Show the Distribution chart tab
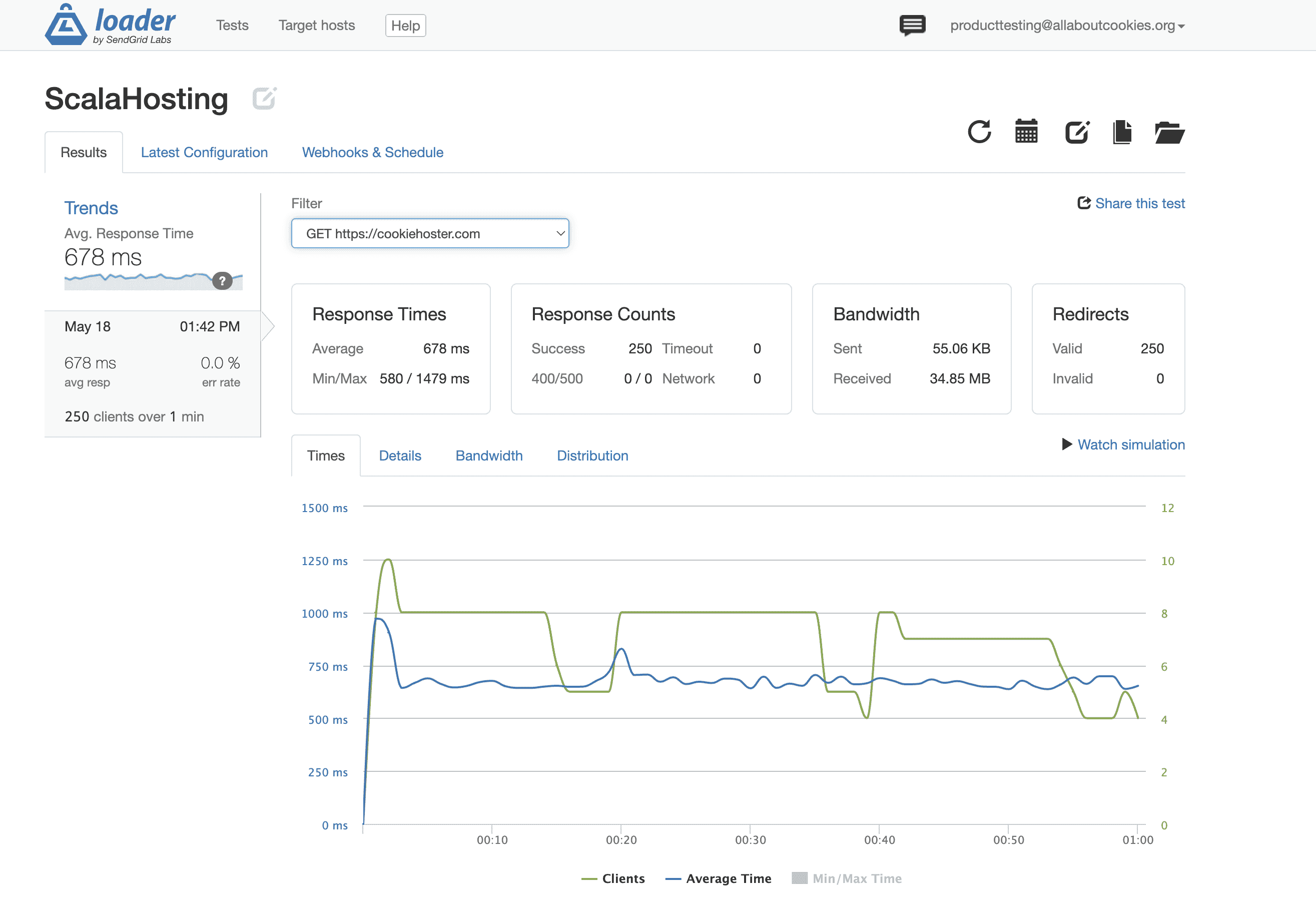Image resolution: width=1316 pixels, height=908 pixels. click(x=592, y=456)
